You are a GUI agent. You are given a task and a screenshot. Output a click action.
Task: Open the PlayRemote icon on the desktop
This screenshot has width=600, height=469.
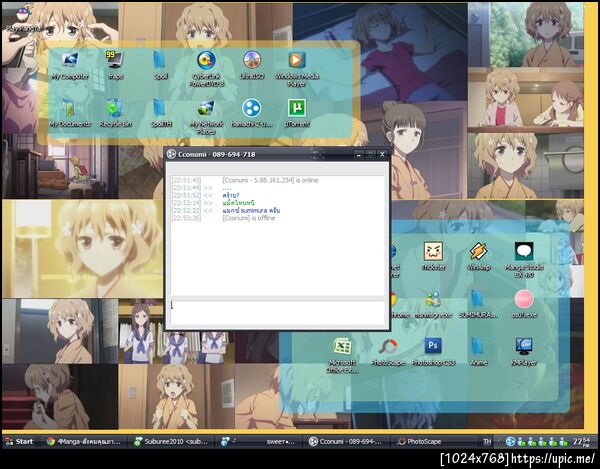pyautogui.click(x=24, y=19)
